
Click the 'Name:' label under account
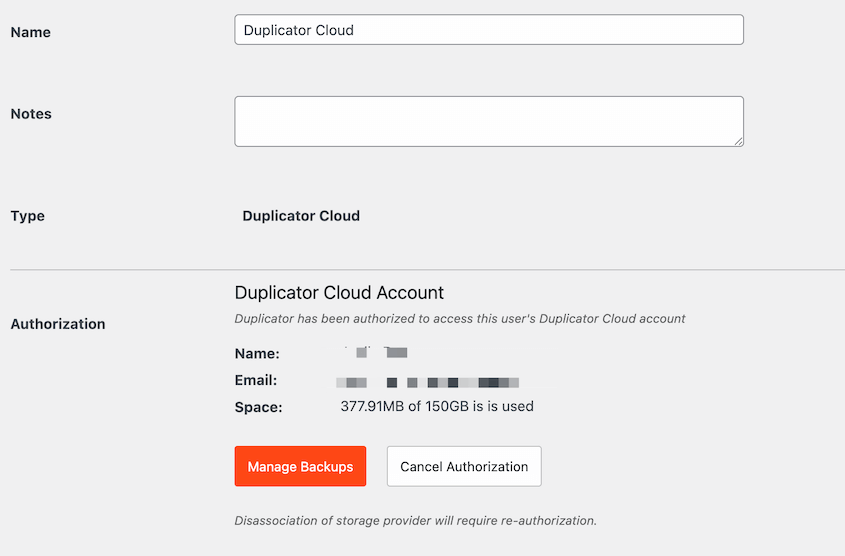tap(257, 353)
